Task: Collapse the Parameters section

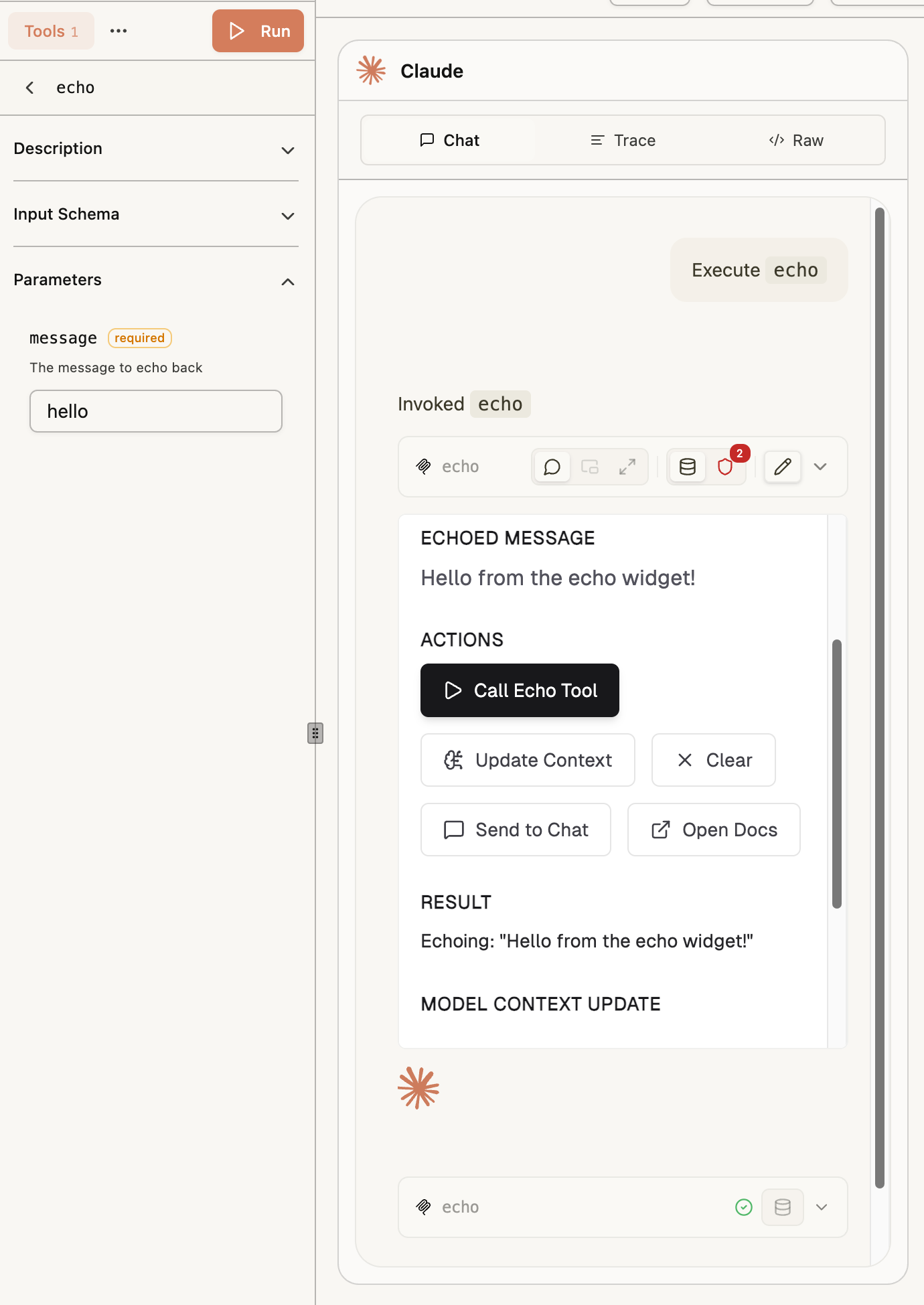Action: [156, 280]
